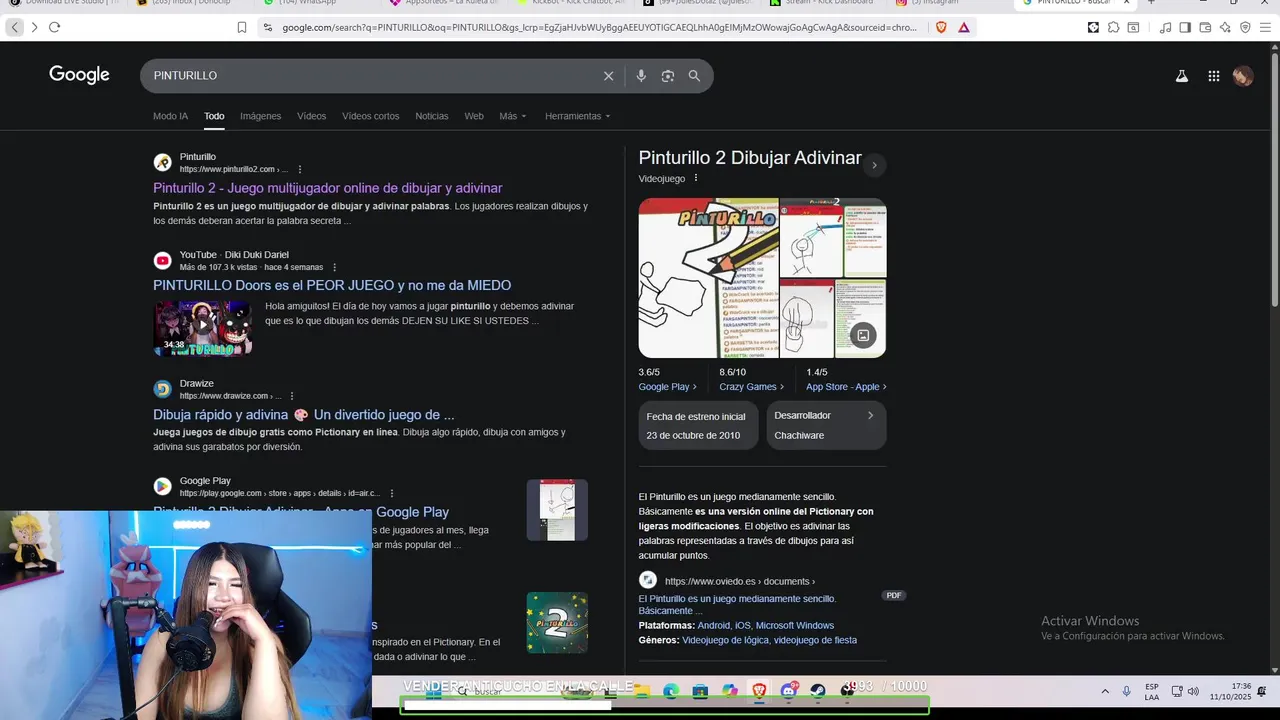Switch to Noticias tab

(x=432, y=116)
